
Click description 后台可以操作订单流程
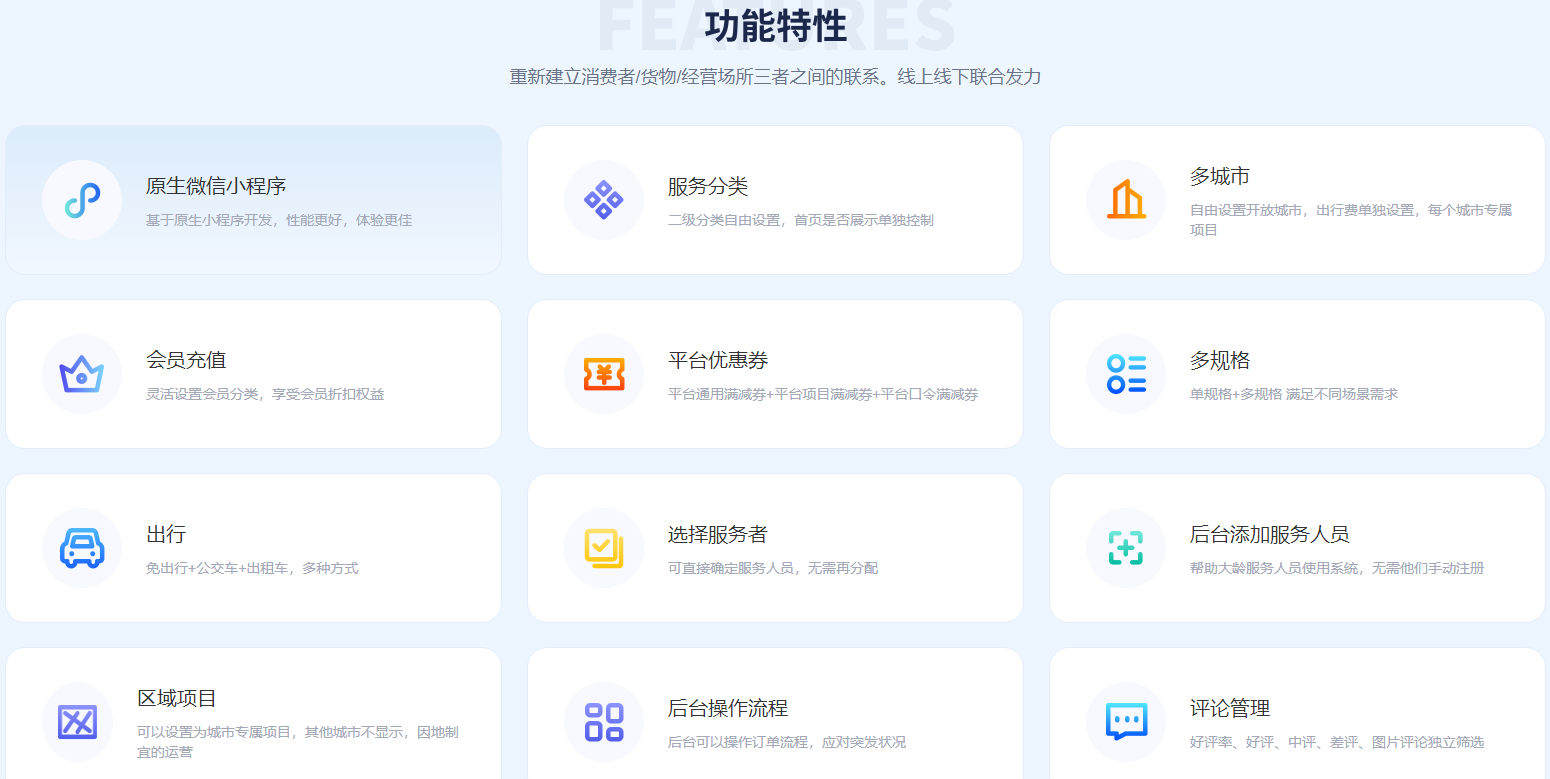pyautogui.click(x=787, y=742)
